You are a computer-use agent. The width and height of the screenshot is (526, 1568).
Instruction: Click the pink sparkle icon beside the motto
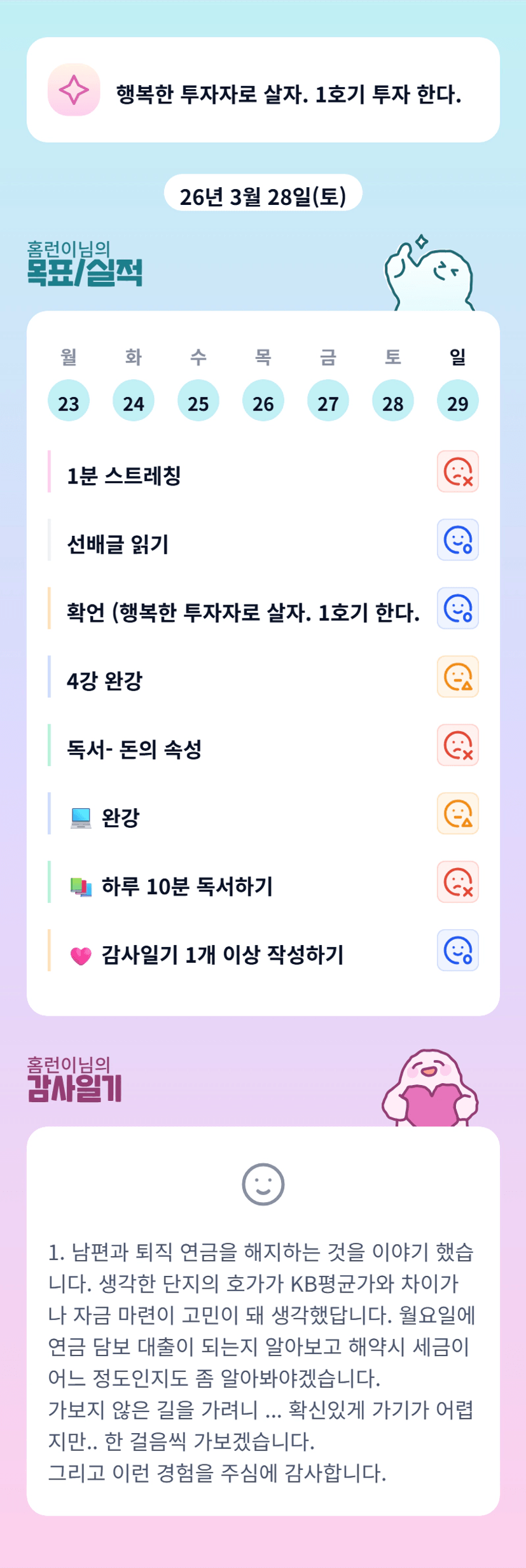[x=74, y=90]
